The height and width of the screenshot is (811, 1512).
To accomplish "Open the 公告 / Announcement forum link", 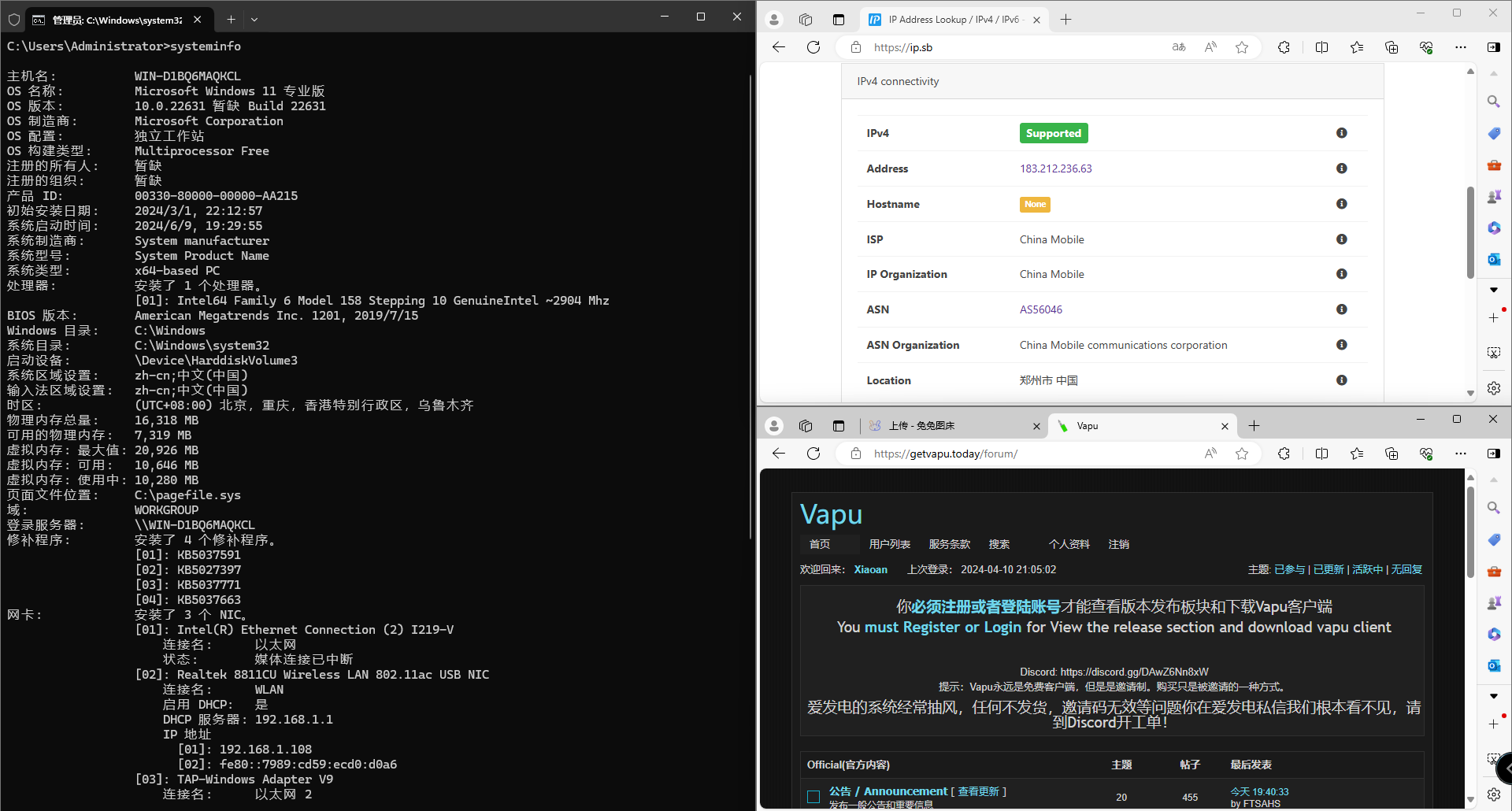I will [888, 791].
